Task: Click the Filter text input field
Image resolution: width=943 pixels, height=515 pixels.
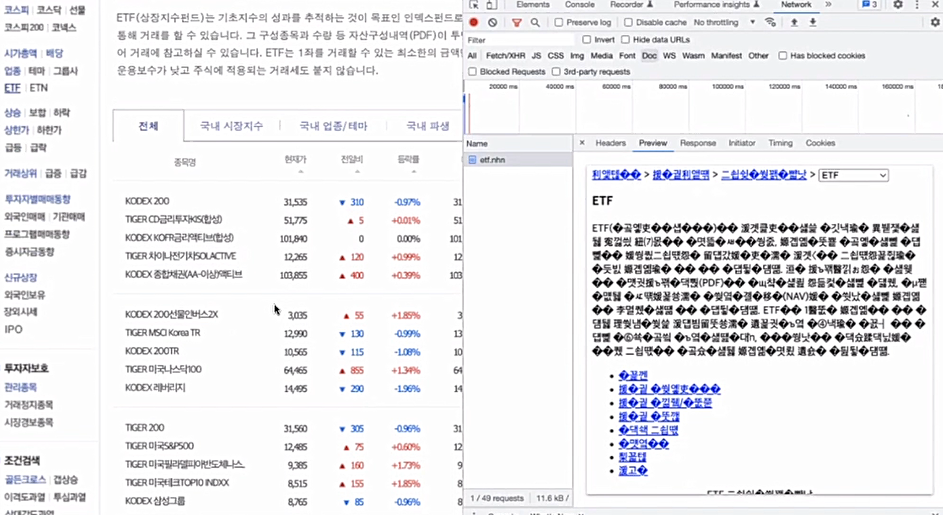Action: [x=520, y=40]
